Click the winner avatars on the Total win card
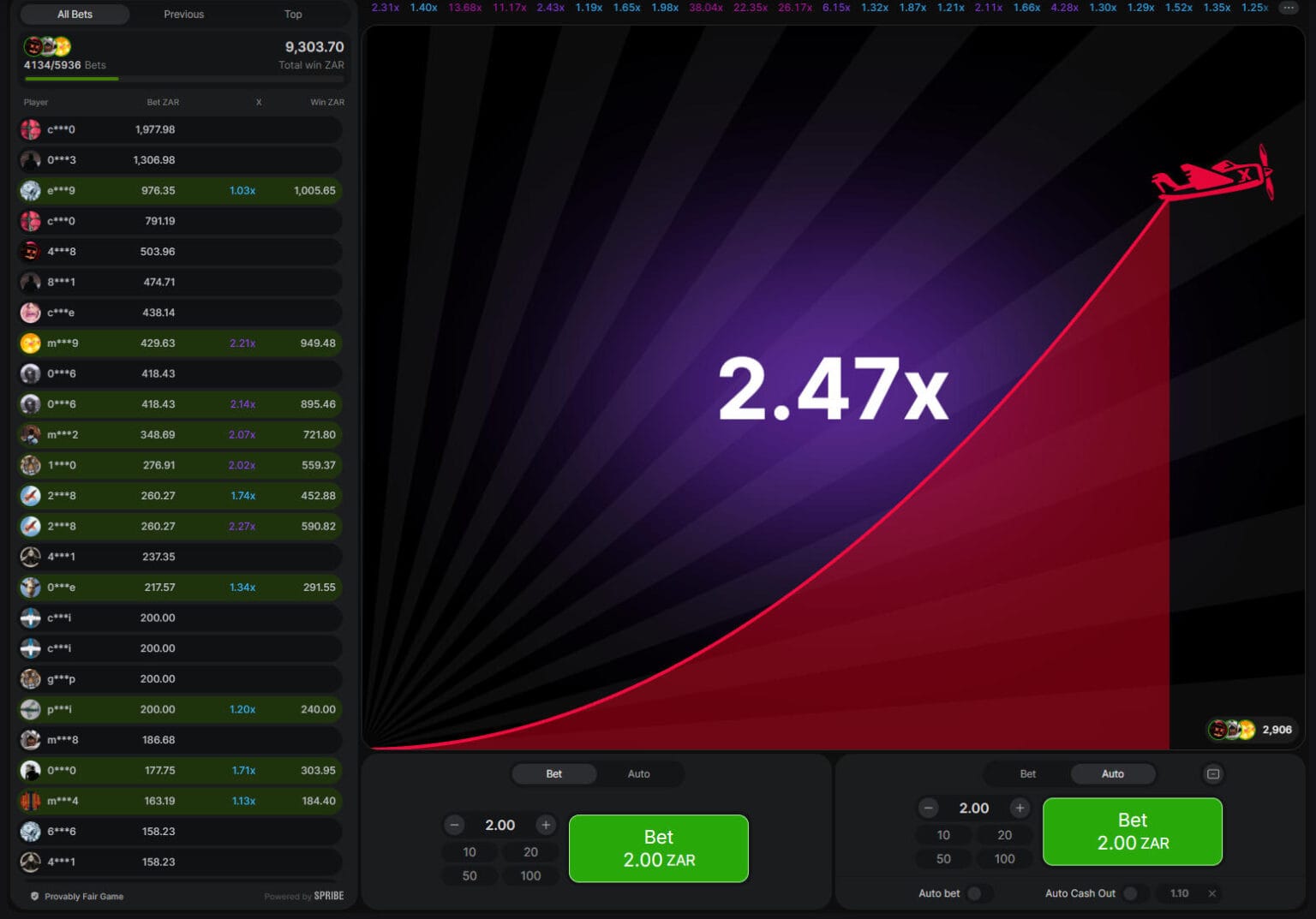This screenshot has height=919, width=1316. [x=47, y=47]
